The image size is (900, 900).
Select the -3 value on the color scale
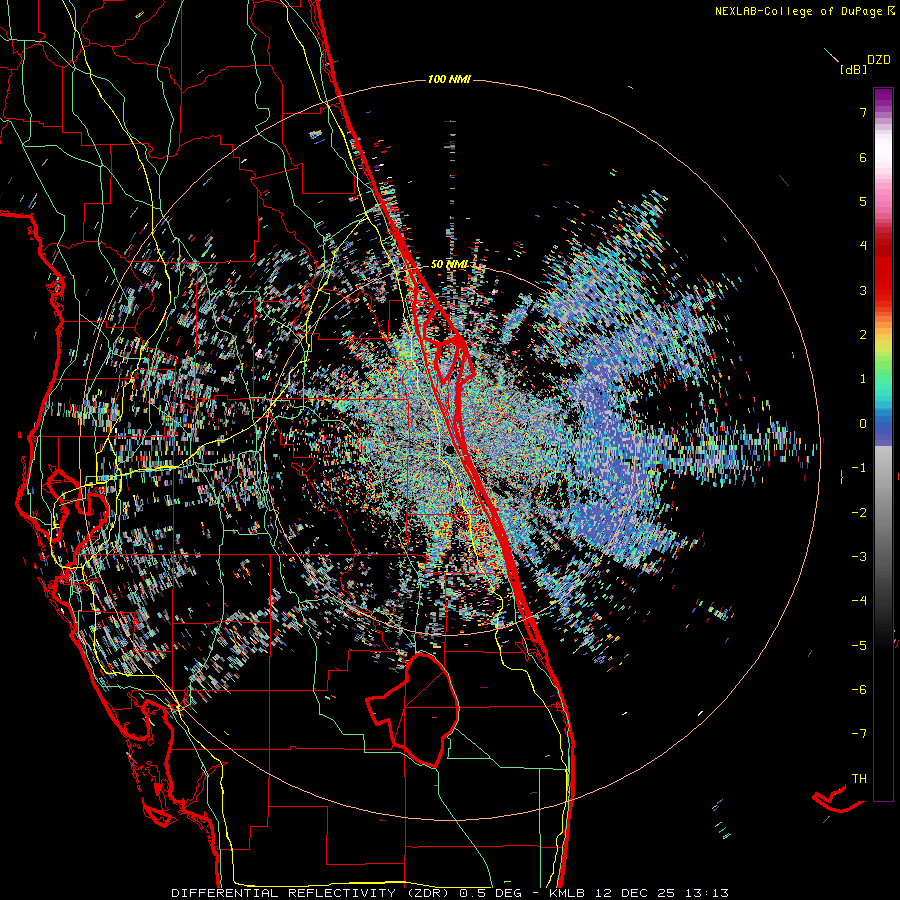click(859, 557)
